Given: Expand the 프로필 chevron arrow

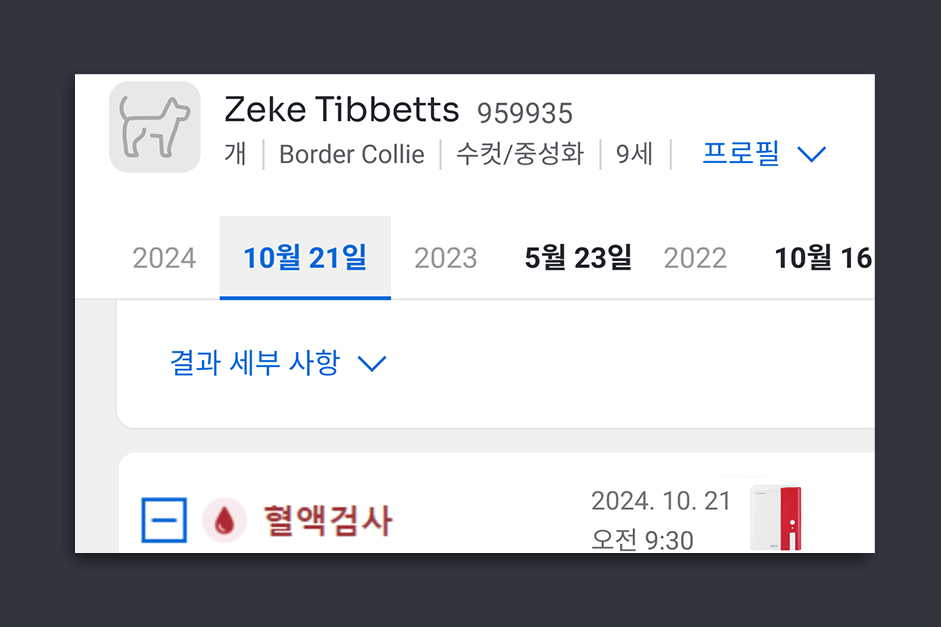Looking at the screenshot, I should tap(811, 154).
